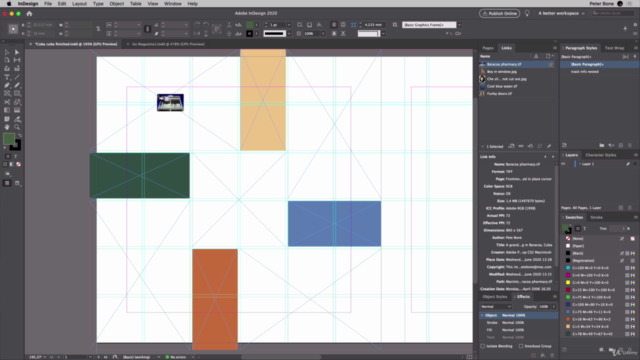The image size is (640, 360).
Task: Select the Direct Selection tool
Action: coord(17,52)
